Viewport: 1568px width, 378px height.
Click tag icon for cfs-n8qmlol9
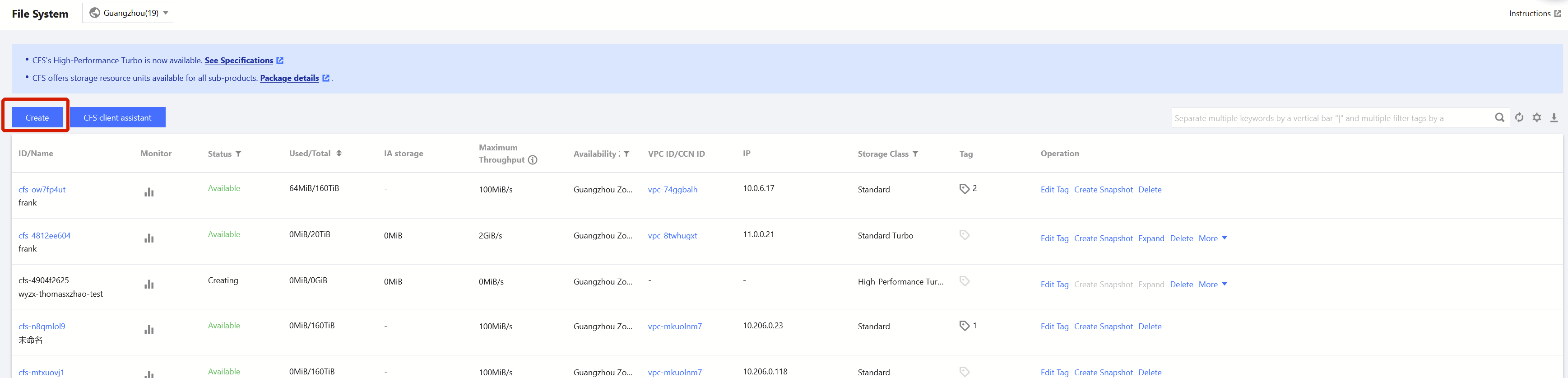point(964,326)
